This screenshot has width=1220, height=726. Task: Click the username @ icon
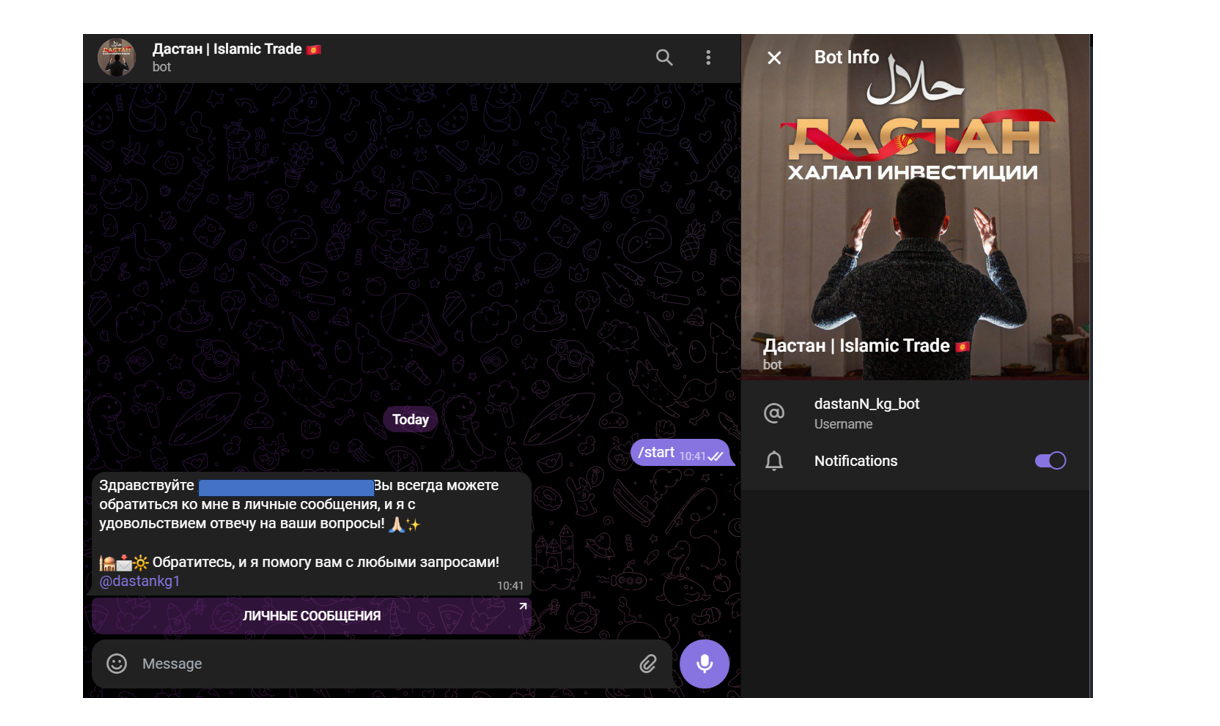[x=774, y=413]
